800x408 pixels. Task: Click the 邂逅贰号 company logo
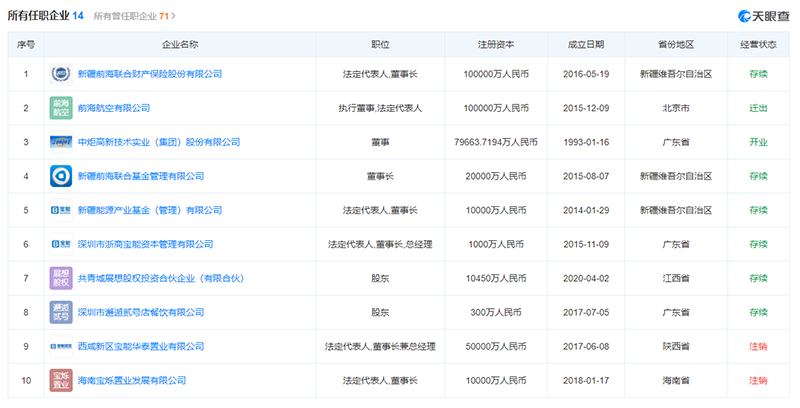pos(61,312)
